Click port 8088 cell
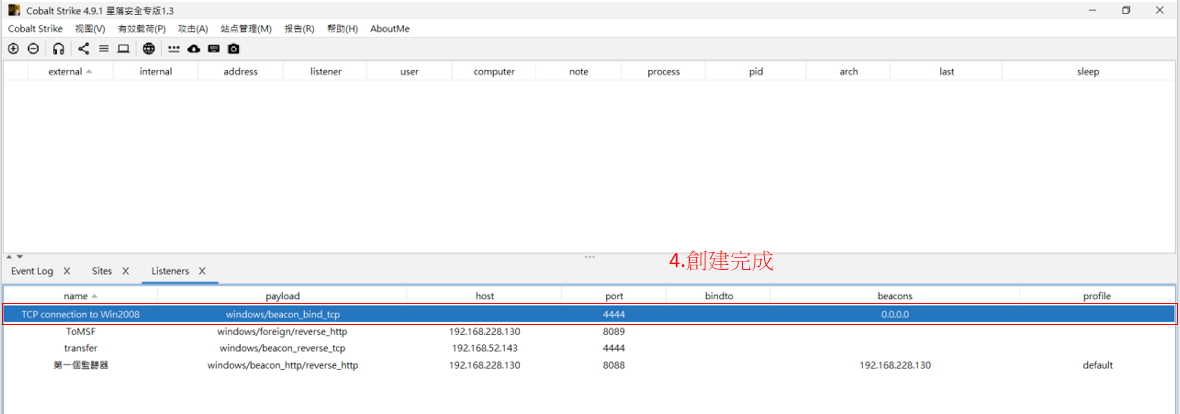The width and height of the screenshot is (1180, 414). click(x=614, y=365)
